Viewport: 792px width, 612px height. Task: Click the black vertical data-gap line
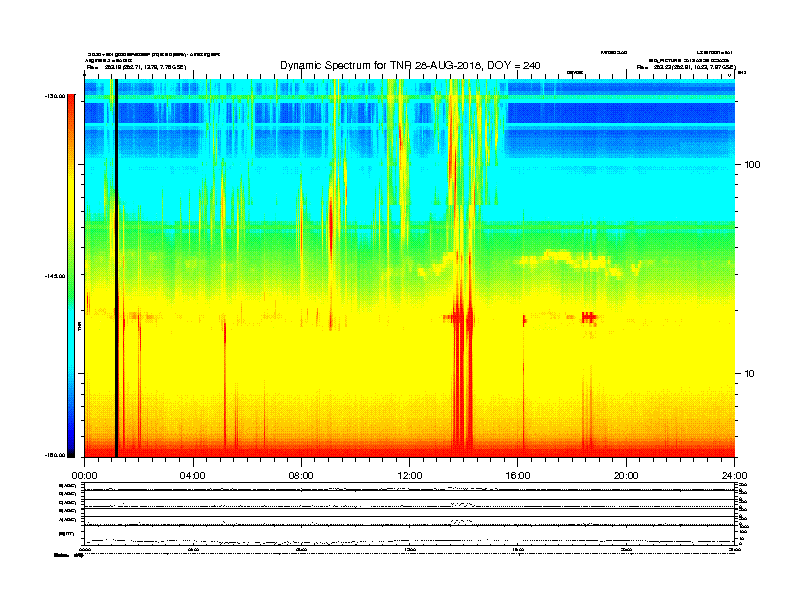click(116, 268)
